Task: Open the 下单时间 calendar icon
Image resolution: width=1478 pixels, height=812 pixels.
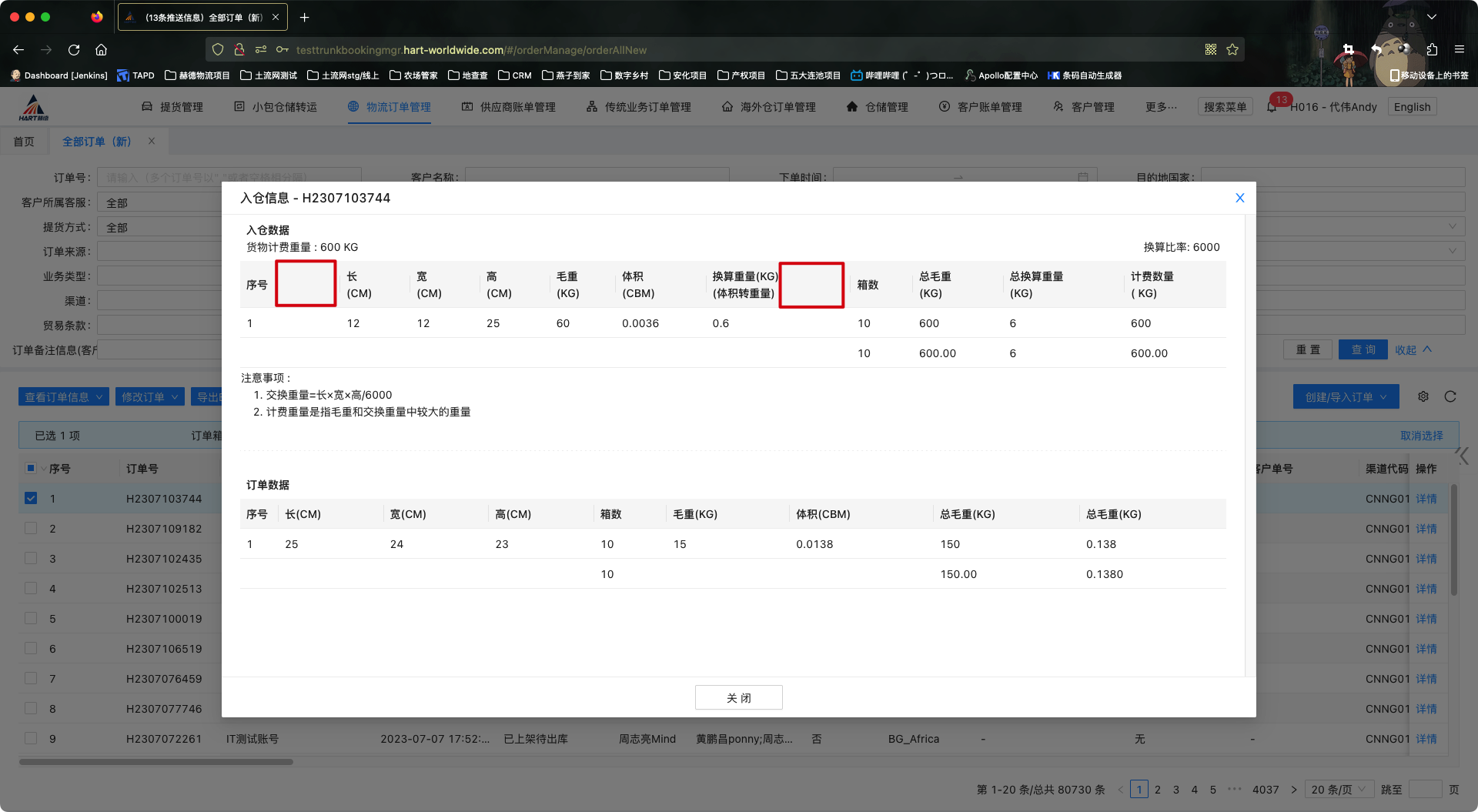Action: pos(1084,176)
